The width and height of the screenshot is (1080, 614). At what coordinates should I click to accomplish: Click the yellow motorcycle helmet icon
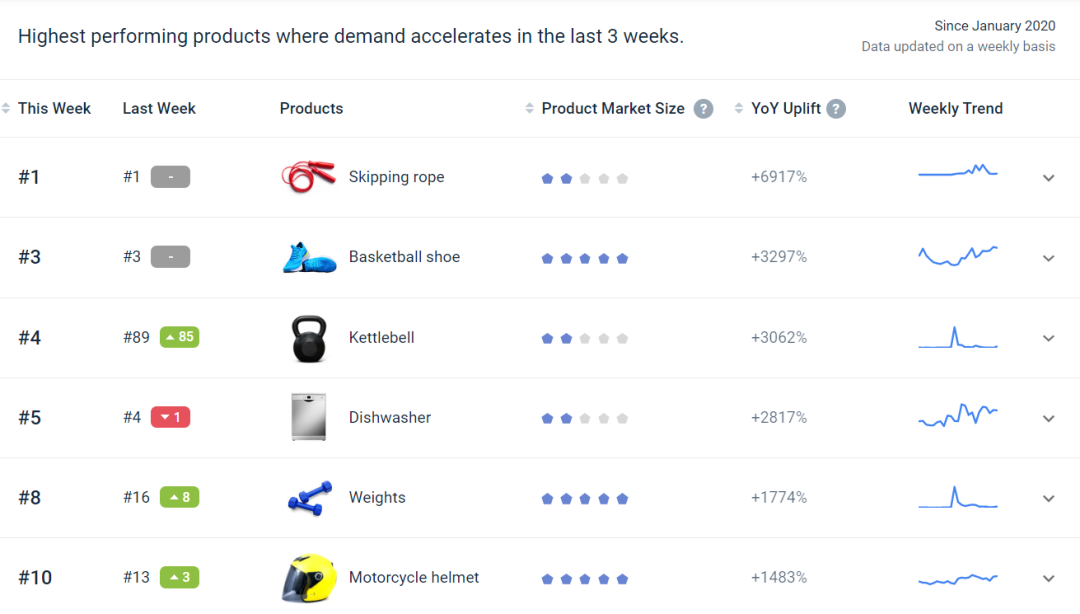pyautogui.click(x=308, y=578)
